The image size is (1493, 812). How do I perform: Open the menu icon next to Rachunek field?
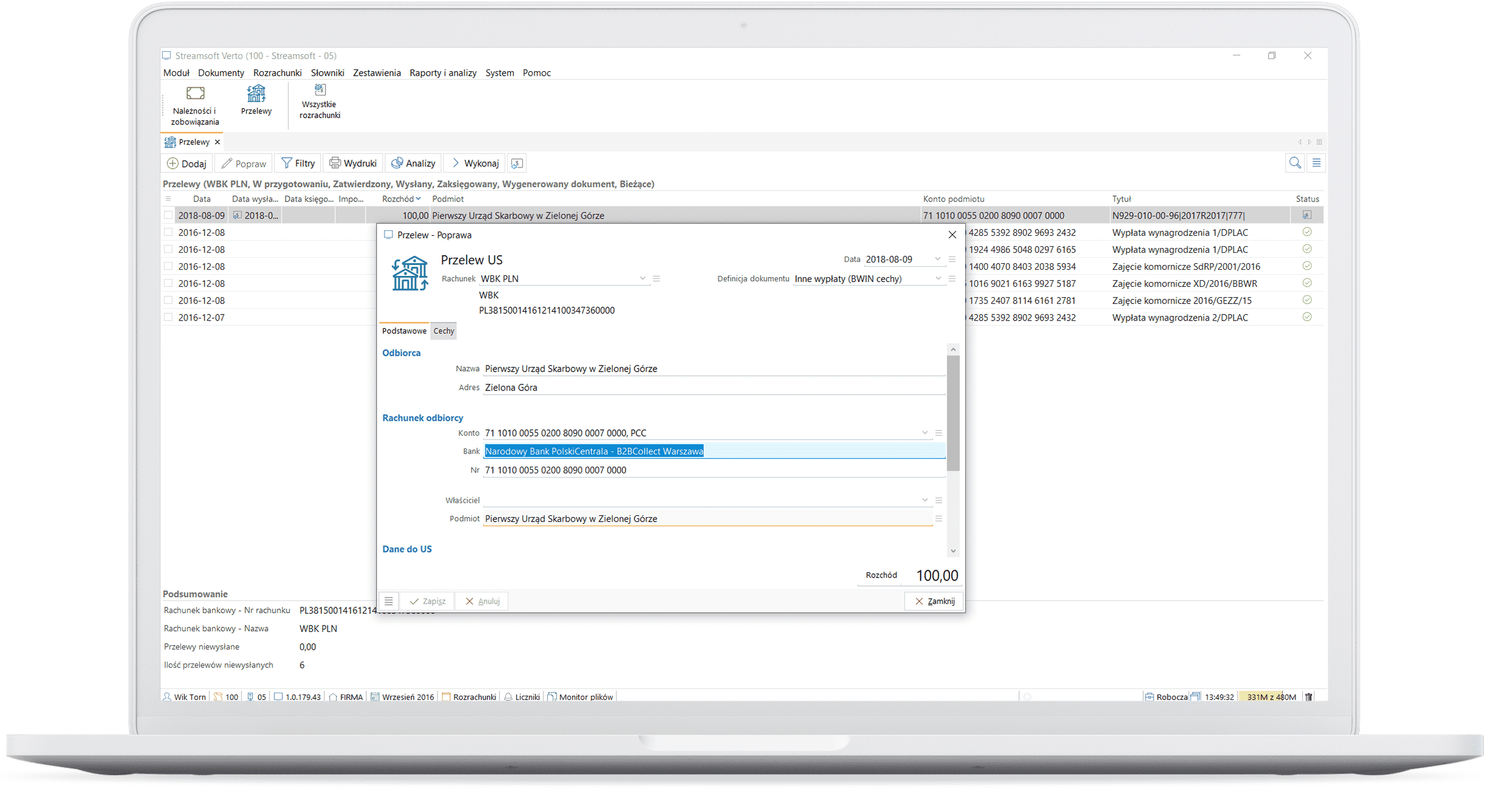pyautogui.click(x=656, y=278)
